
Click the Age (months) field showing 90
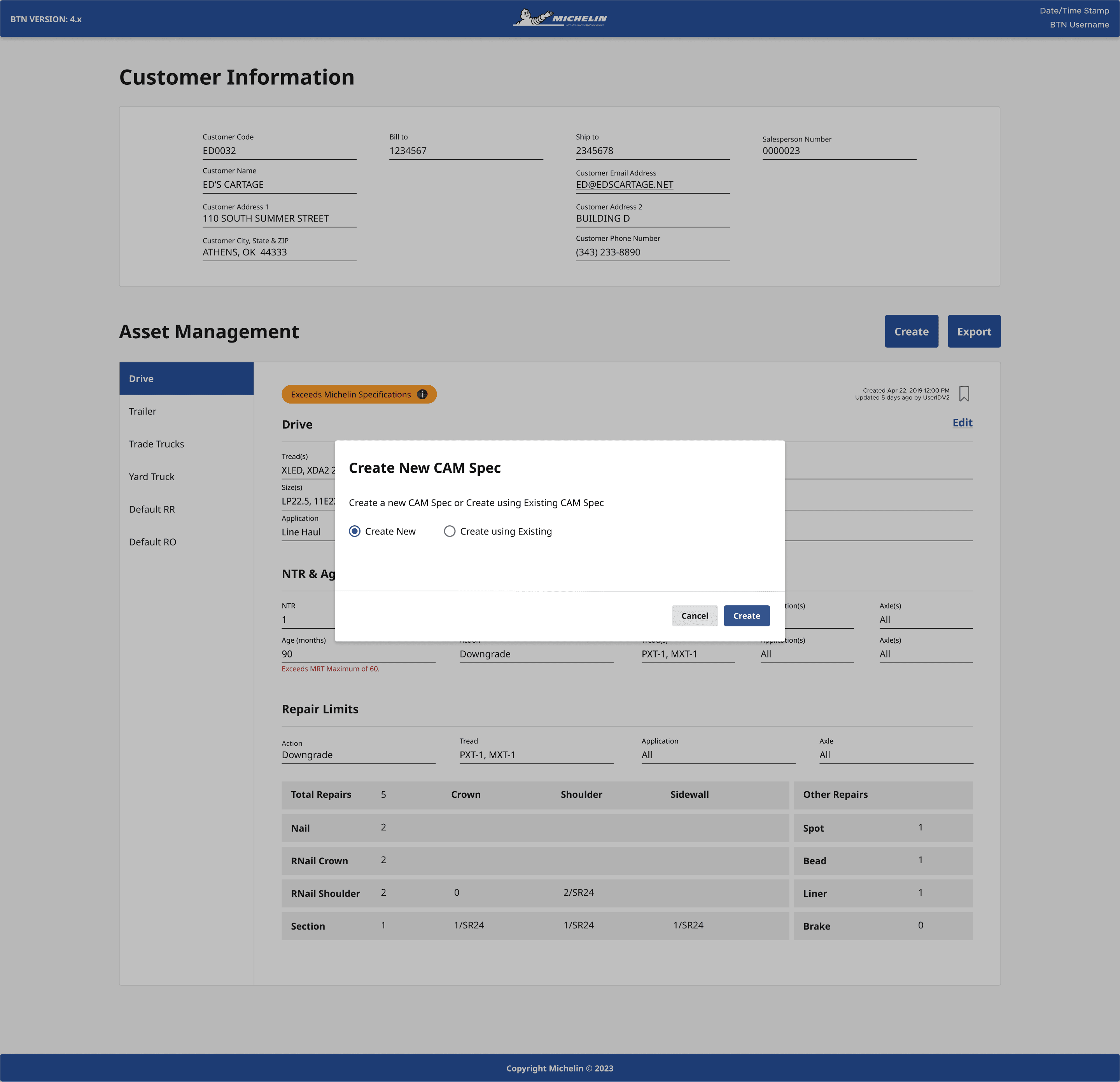tap(358, 654)
